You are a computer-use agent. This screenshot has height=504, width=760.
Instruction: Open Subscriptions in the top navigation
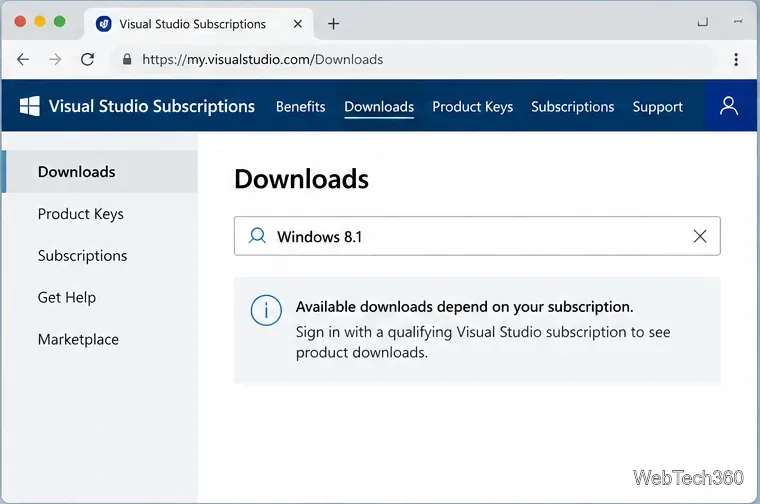tap(572, 107)
